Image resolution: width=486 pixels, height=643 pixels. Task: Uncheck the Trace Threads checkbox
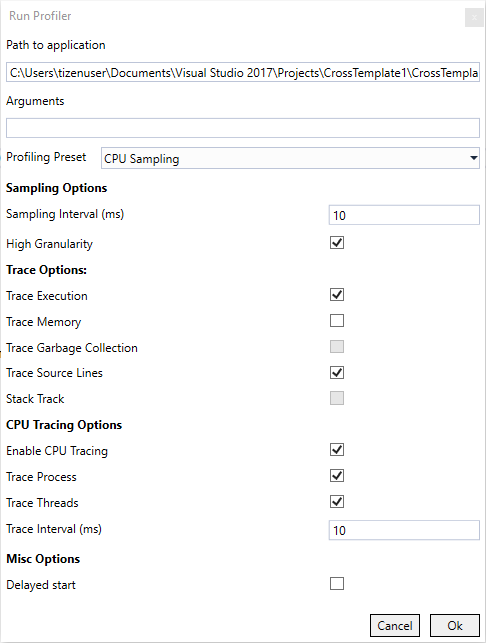click(x=337, y=502)
